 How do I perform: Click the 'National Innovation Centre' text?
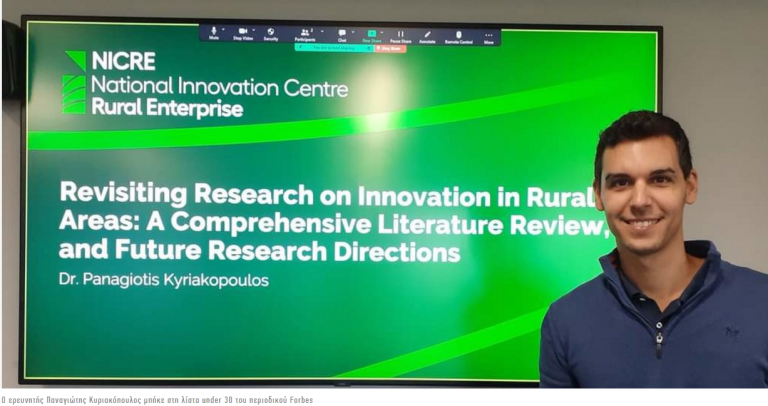(x=219, y=87)
